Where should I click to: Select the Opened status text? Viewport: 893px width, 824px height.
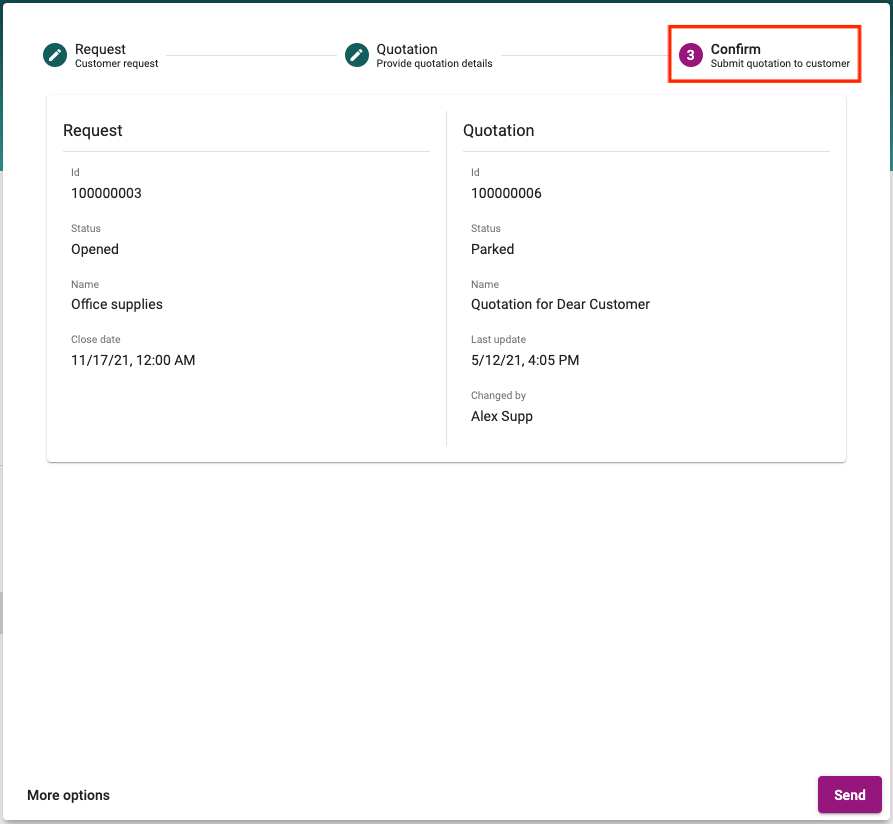95,249
